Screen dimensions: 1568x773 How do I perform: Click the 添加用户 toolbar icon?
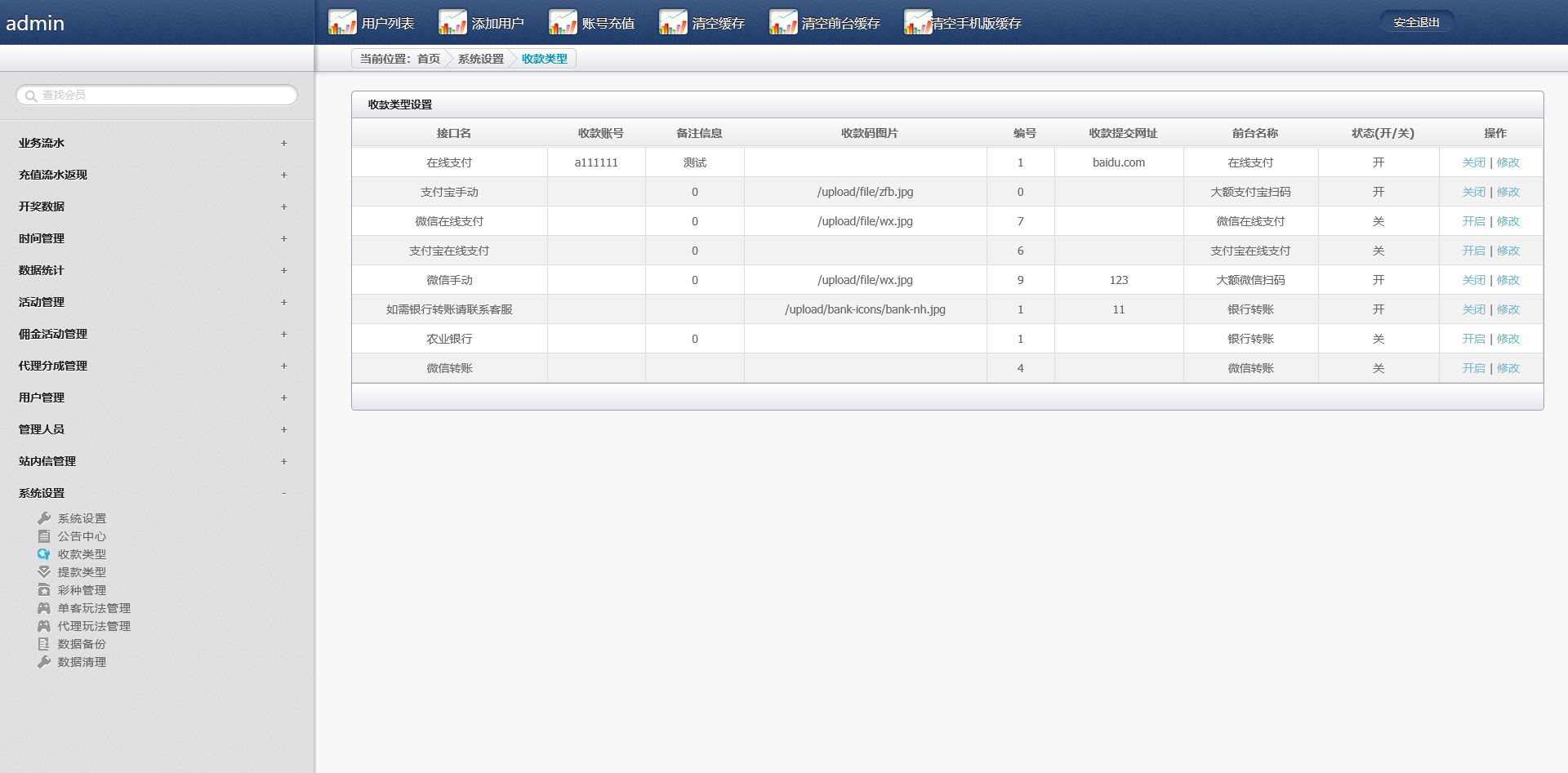click(x=452, y=23)
